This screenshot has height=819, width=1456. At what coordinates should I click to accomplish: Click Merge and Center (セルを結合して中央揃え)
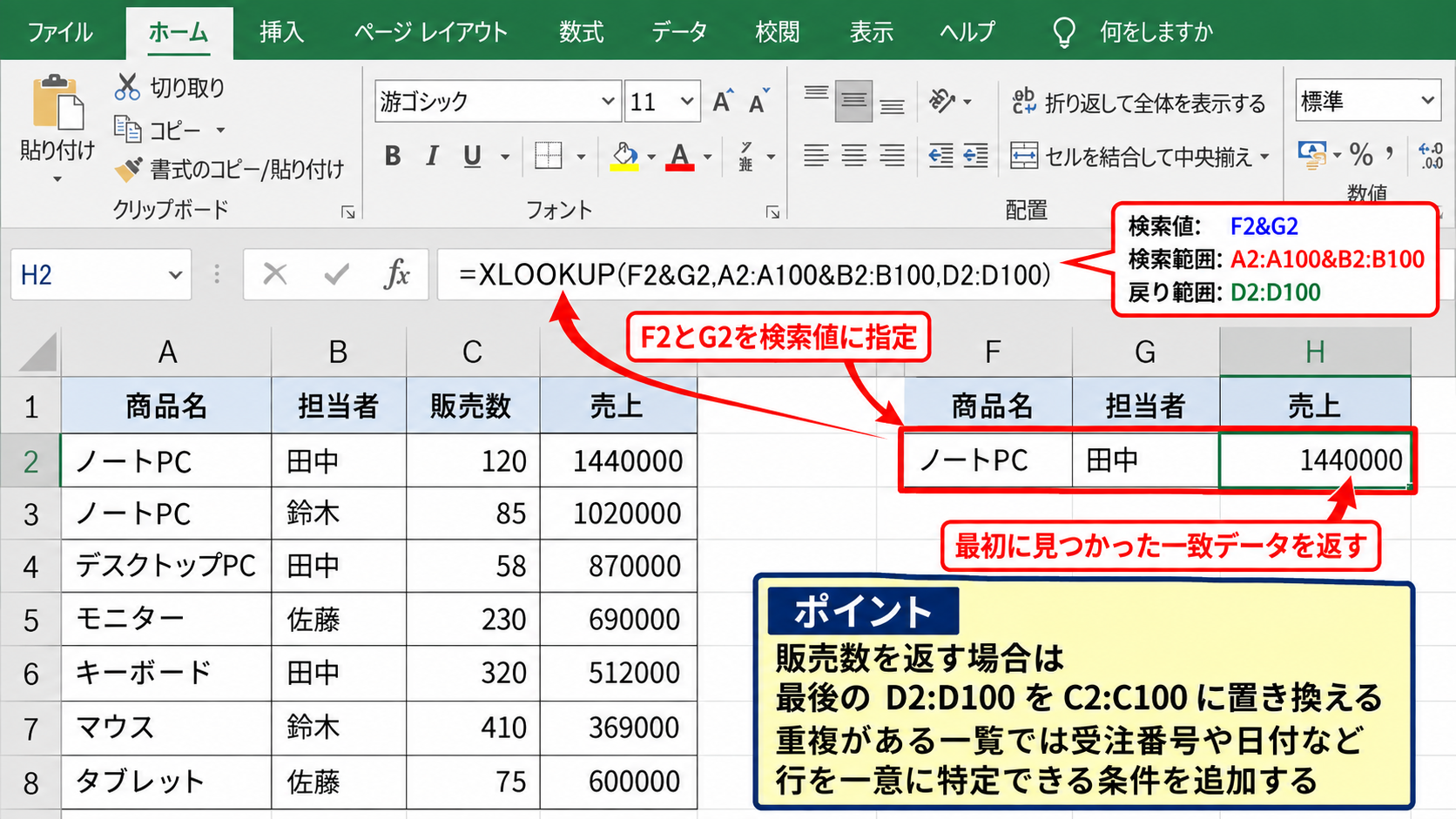pyautogui.click(x=1130, y=157)
